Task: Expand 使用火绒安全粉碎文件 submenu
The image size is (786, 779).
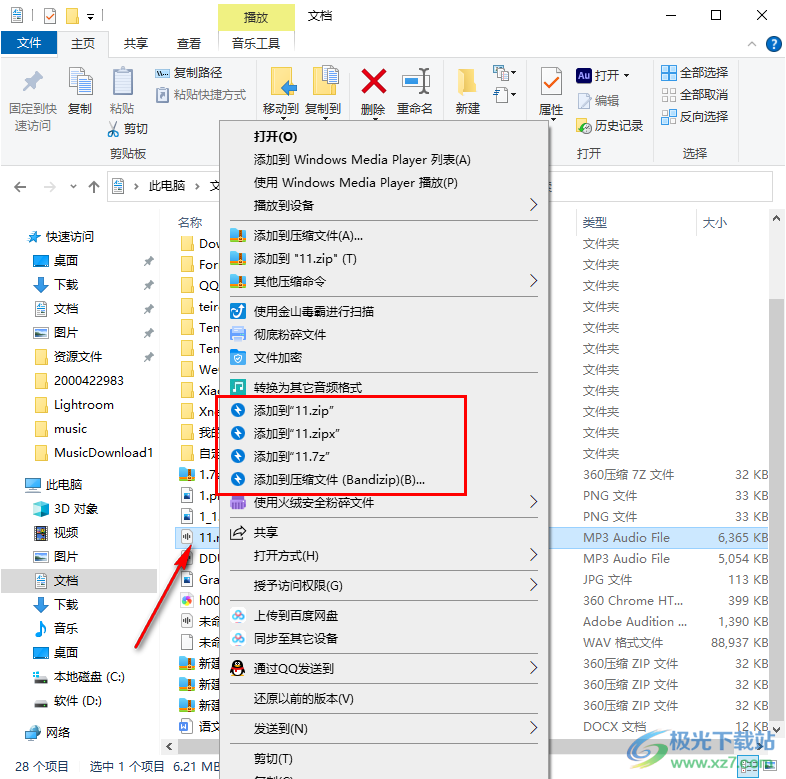Action: click(x=383, y=502)
